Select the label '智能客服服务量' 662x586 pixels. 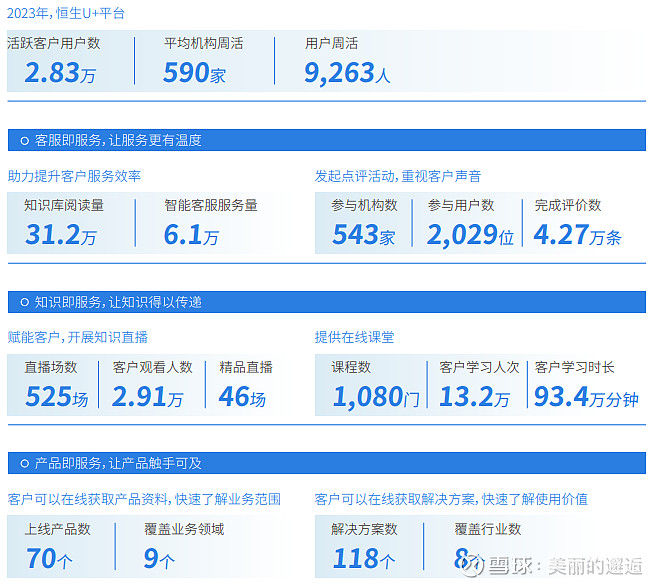click(x=211, y=205)
